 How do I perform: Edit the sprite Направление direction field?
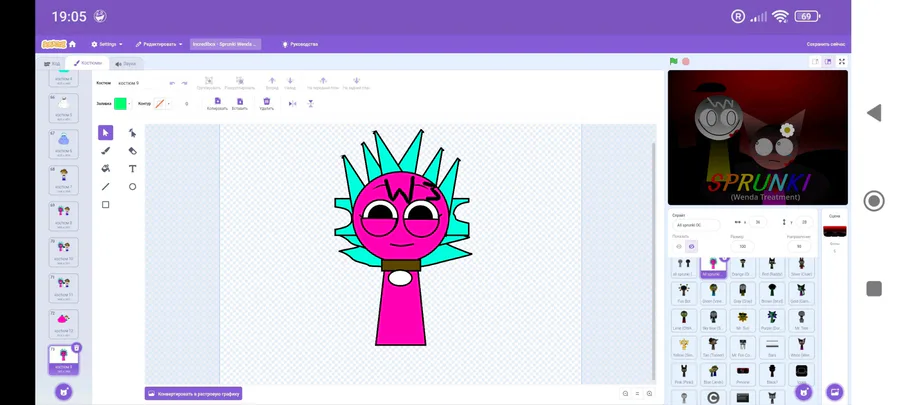[x=799, y=246]
